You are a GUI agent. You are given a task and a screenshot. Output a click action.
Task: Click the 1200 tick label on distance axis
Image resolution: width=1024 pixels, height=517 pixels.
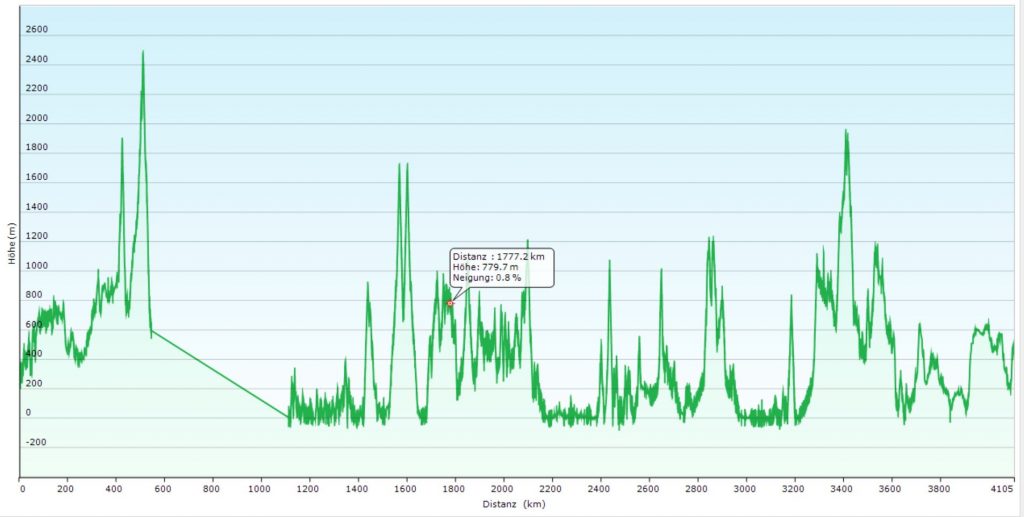coord(309,490)
